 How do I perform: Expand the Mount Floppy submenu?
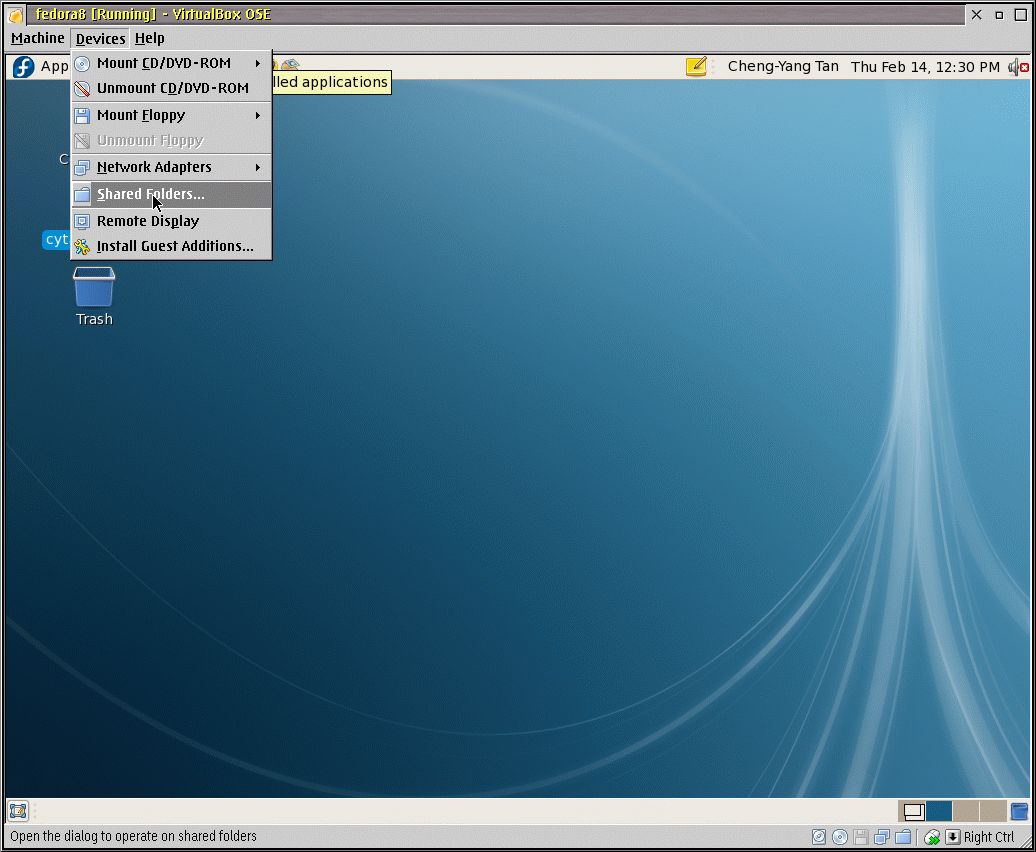171,115
